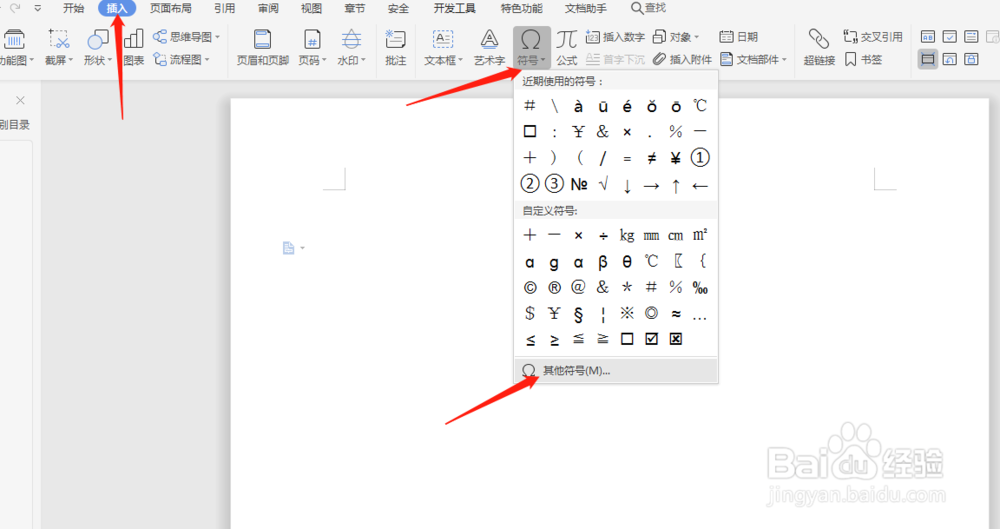Image resolution: width=1000 pixels, height=529 pixels.
Task: Open 其他符号(M)... more symbols
Action: (x=615, y=371)
